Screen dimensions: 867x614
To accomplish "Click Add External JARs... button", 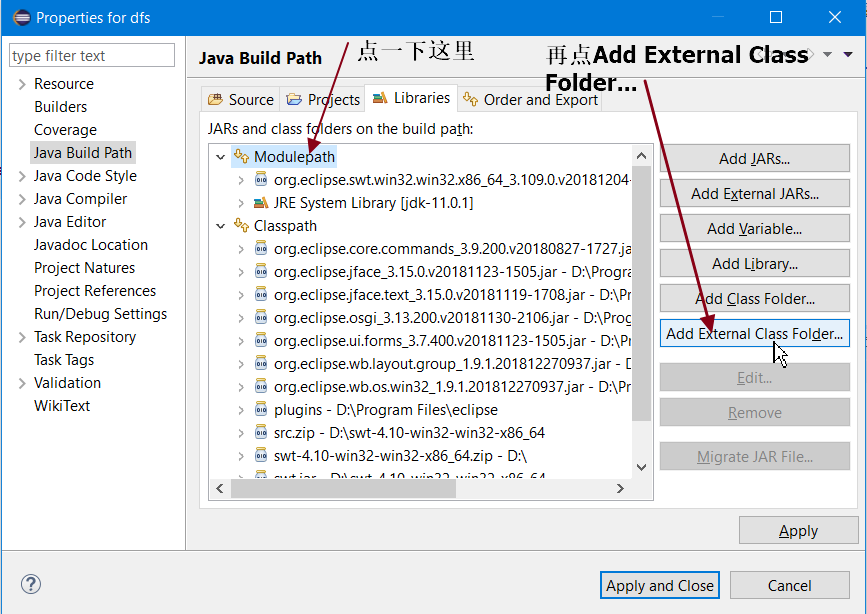I will 755,194.
